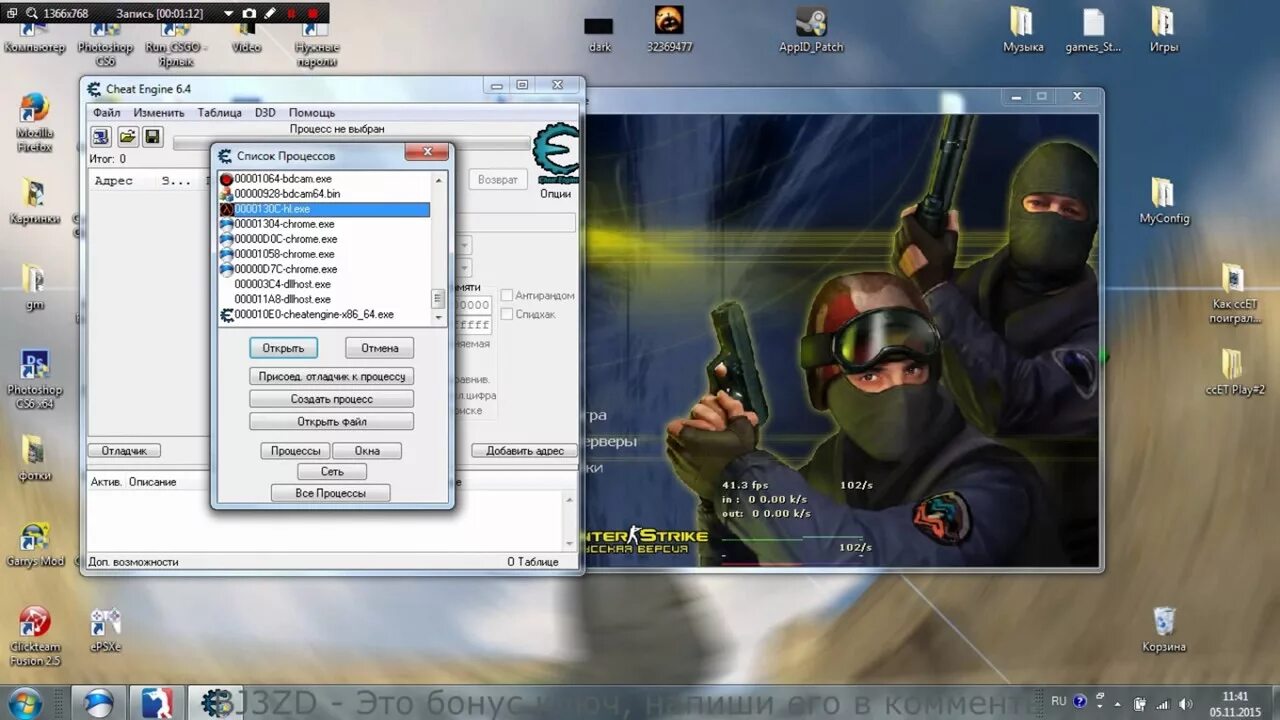The image size is (1280, 720).
Task: Click the pencil draw icon in recorder bar
Action: [x=269, y=14]
